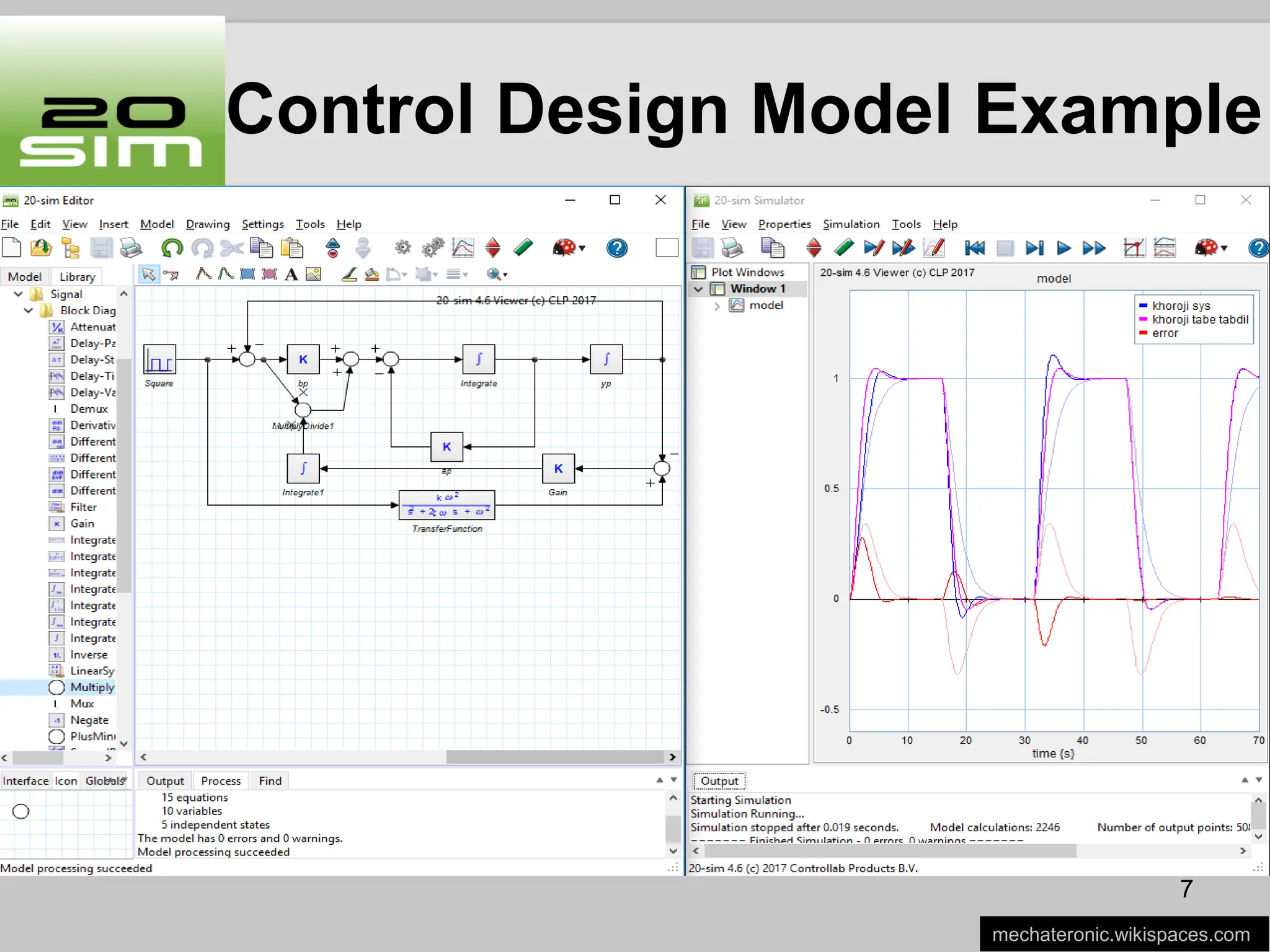Select Multiply item in library list
1270x952 pixels.
click(91, 687)
